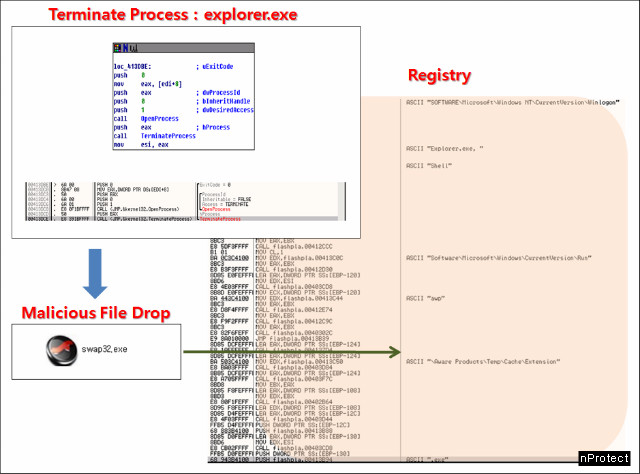The width and height of the screenshot is (640, 474).
Task: Select the loc_413DBE label line
Action: [x=132, y=67]
